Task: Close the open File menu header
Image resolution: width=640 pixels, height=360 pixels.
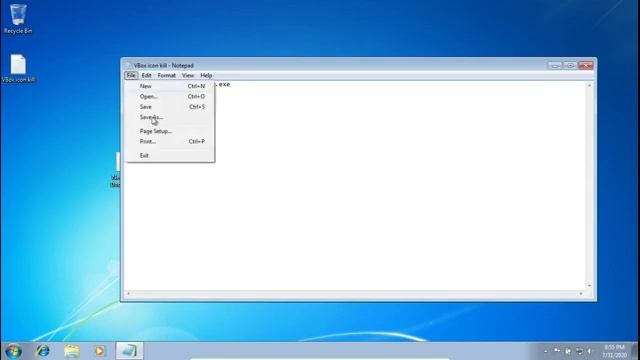Action: (x=131, y=76)
